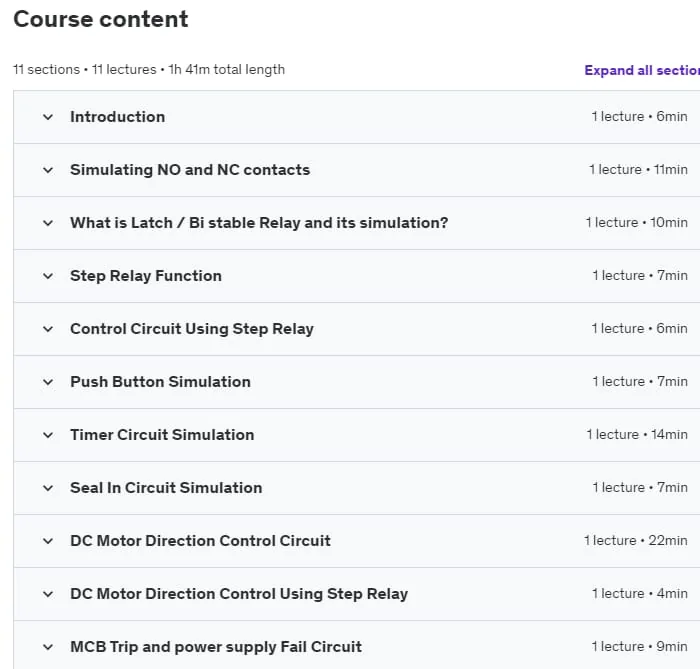Open Push Button Simulation section title
This screenshot has height=669, width=700.
click(160, 382)
